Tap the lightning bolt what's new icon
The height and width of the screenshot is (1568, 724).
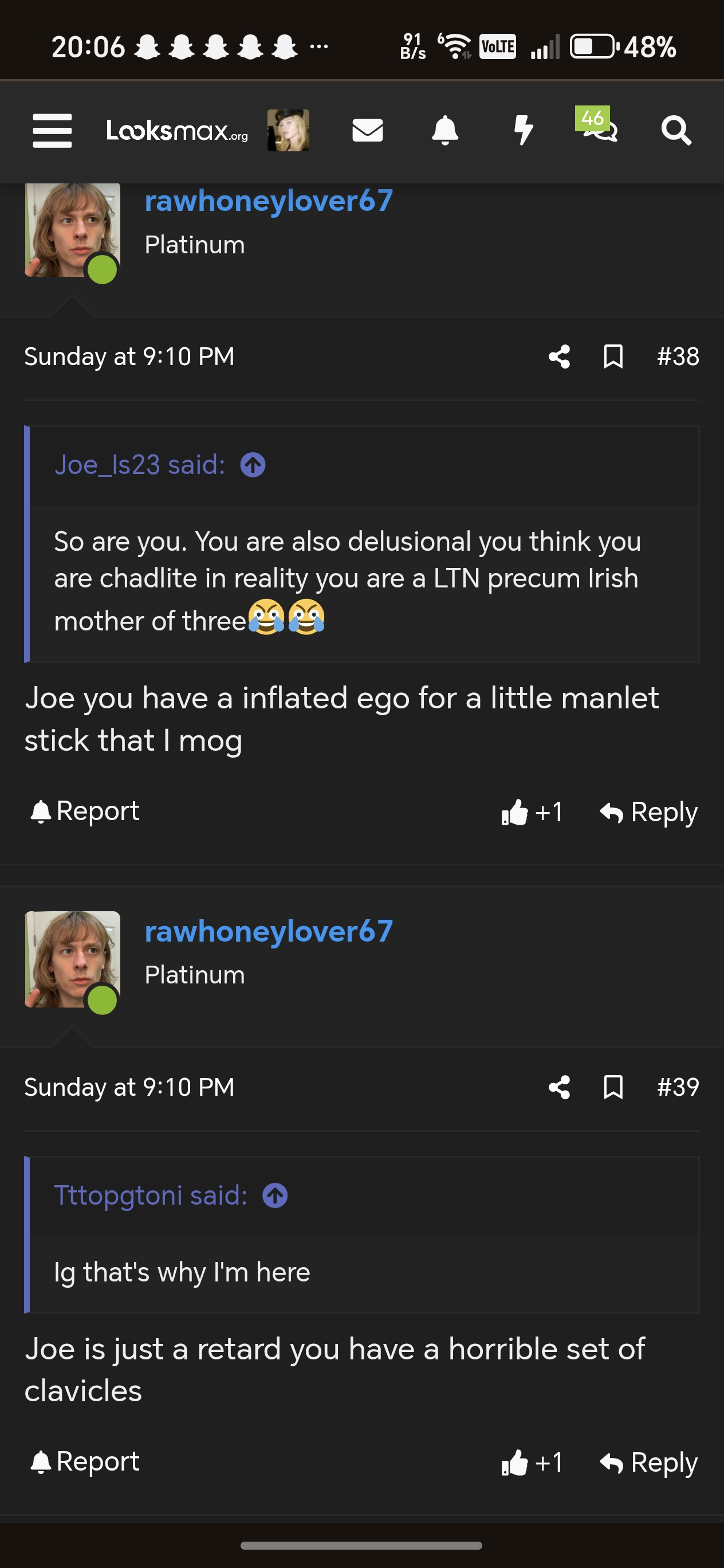tap(522, 130)
